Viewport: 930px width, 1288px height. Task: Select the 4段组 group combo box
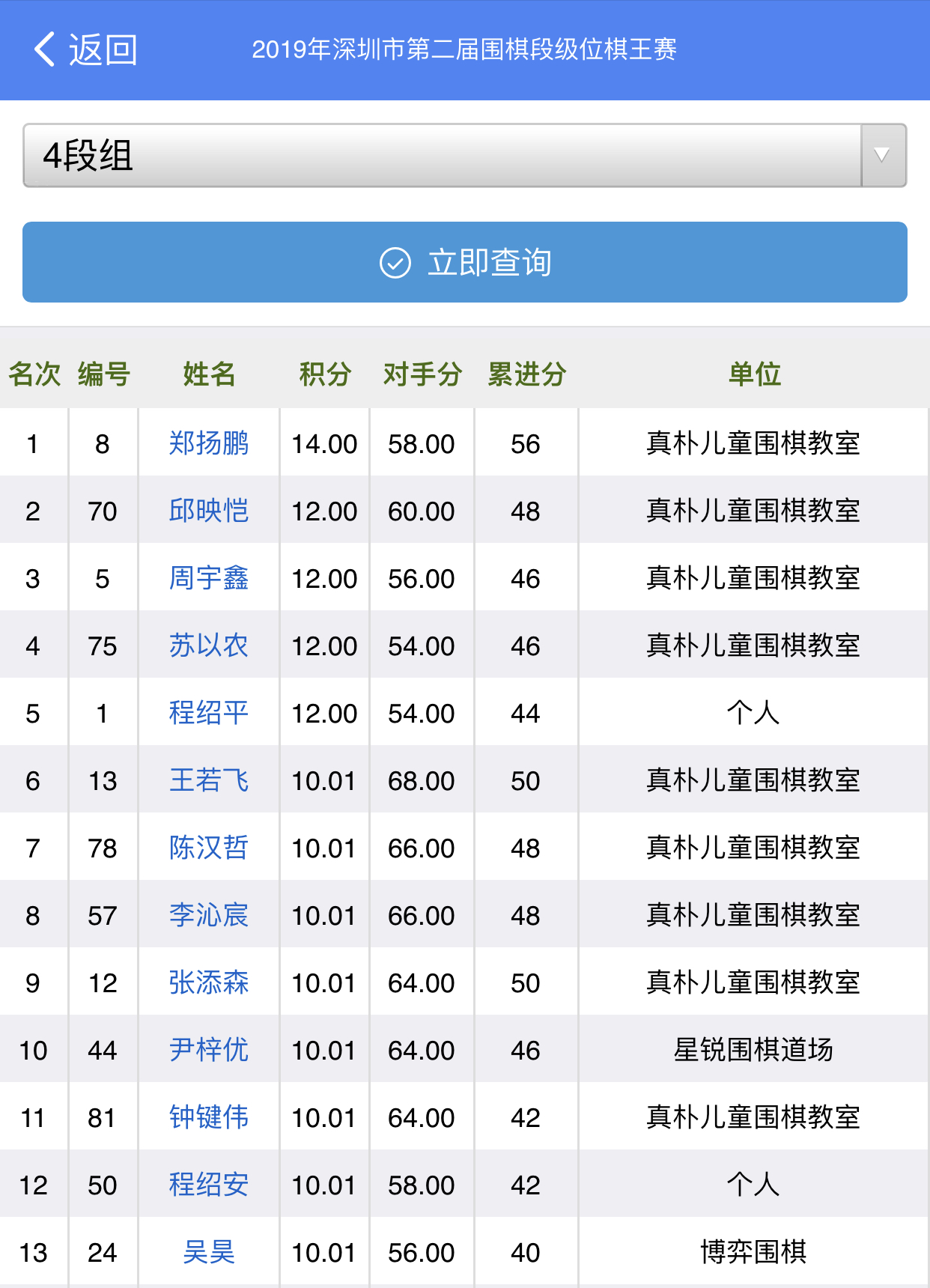(442, 156)
